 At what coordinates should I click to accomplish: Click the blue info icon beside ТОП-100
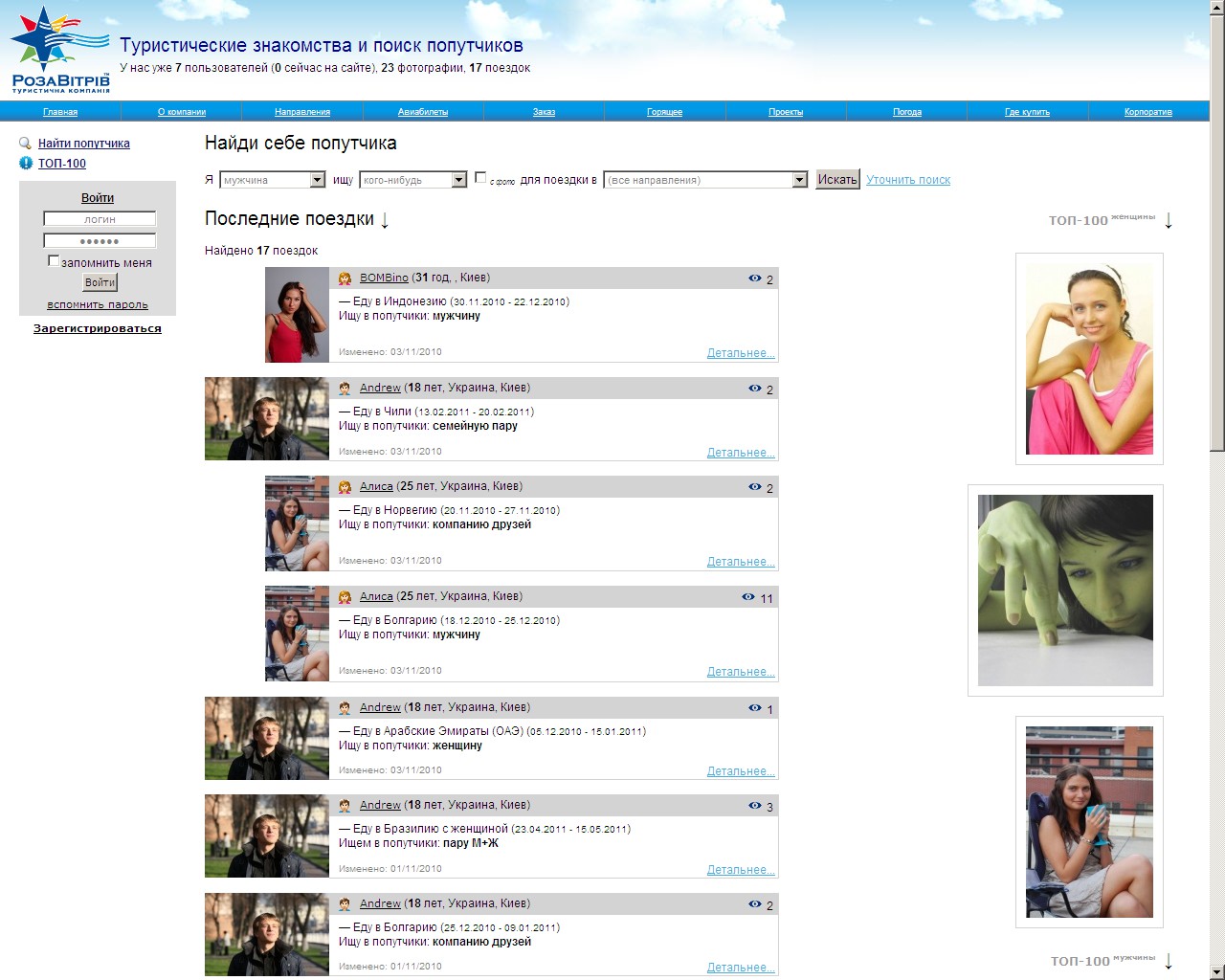coord(26,164)
